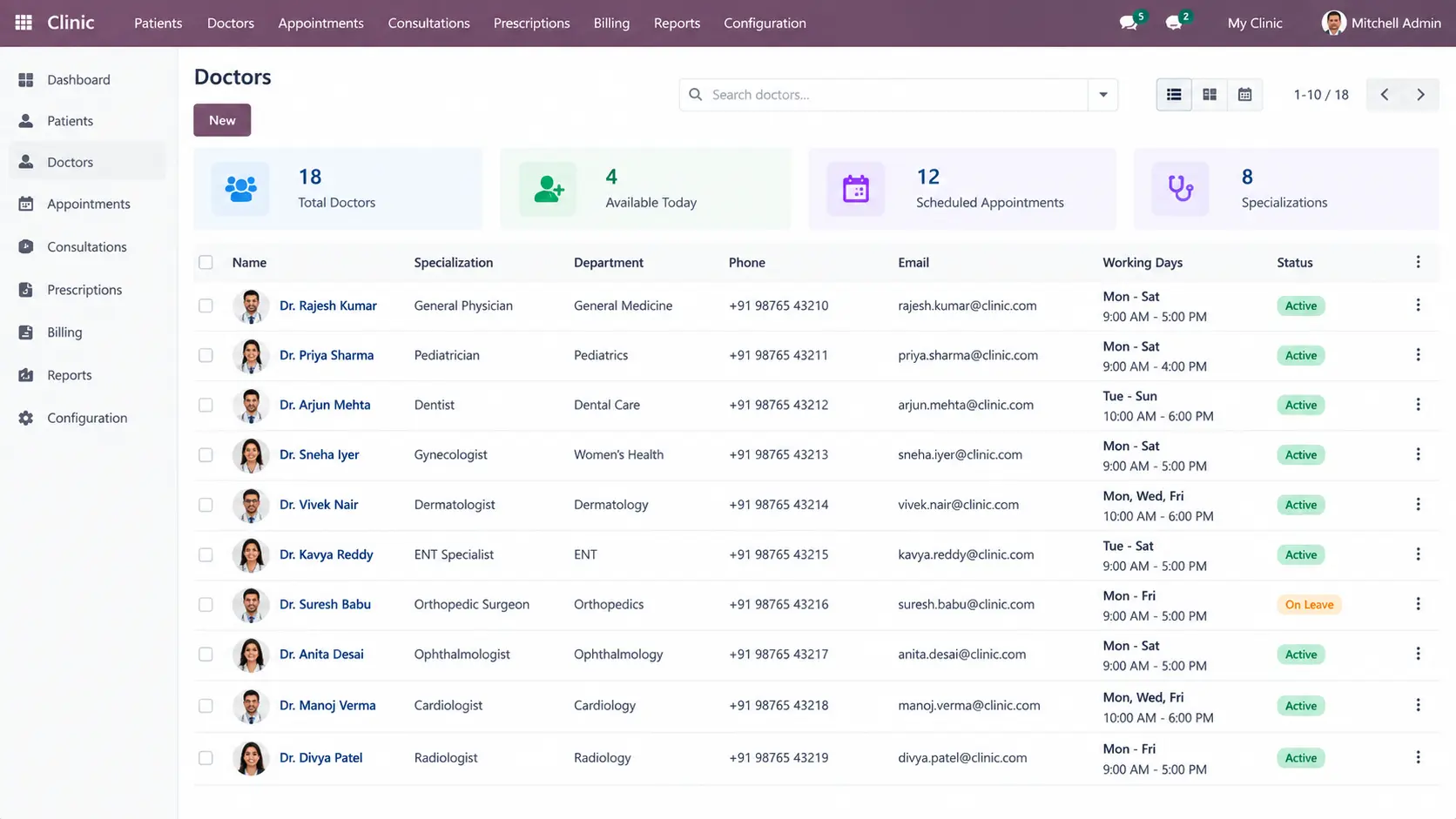Click the Total Doctors group icon
This screenshot has height=819, width=1456.
tap(240, 189)
